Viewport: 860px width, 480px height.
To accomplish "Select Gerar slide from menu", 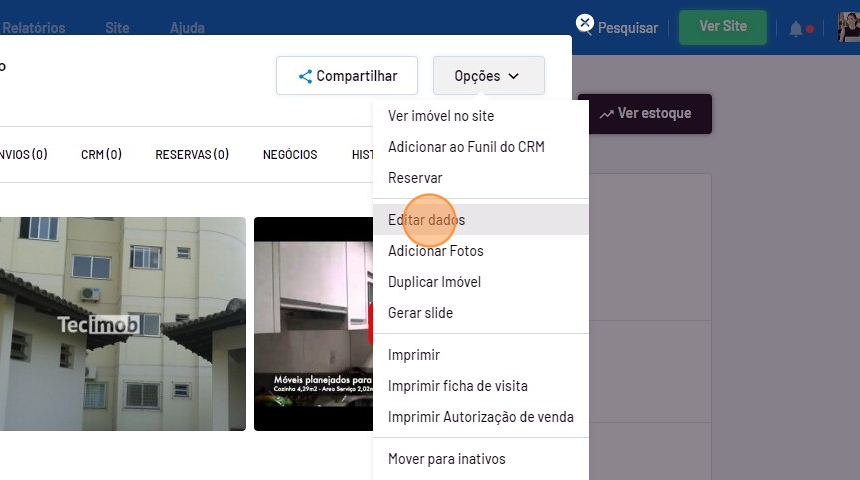I will tap(421, 313).
